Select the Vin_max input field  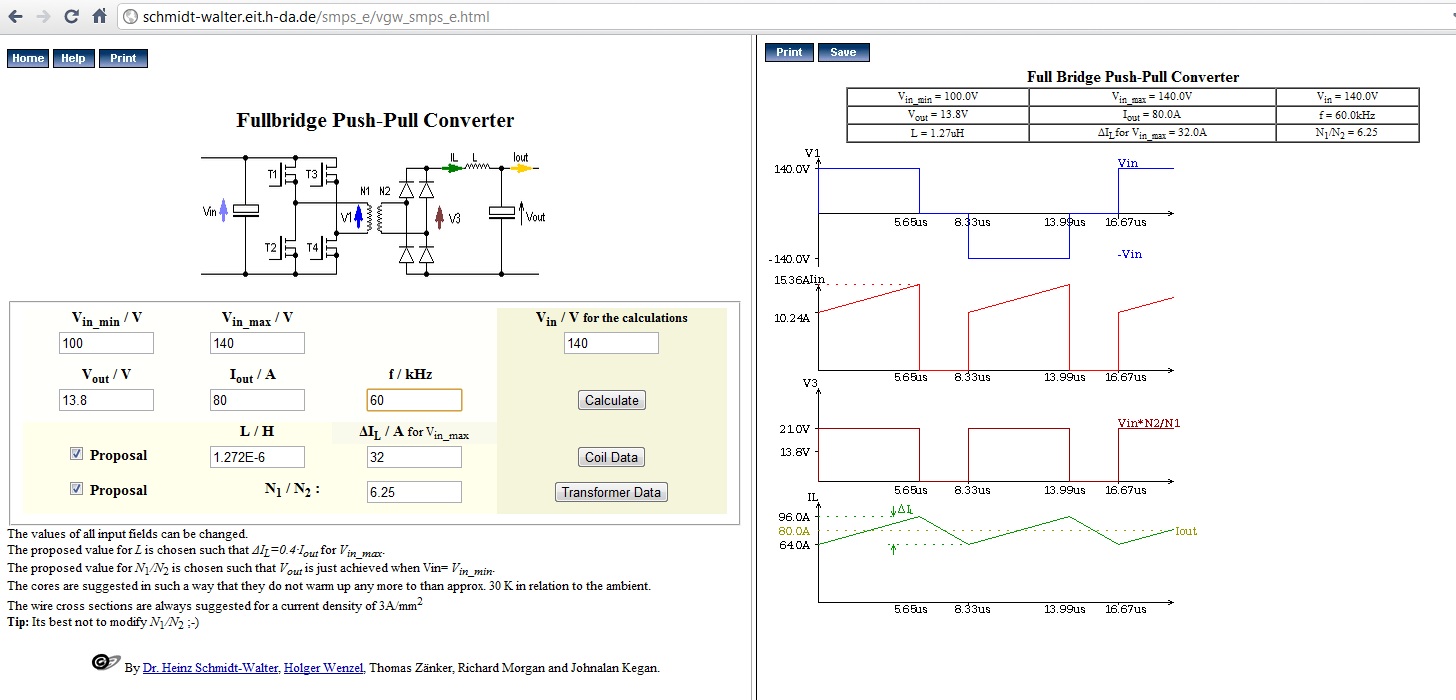257,343
